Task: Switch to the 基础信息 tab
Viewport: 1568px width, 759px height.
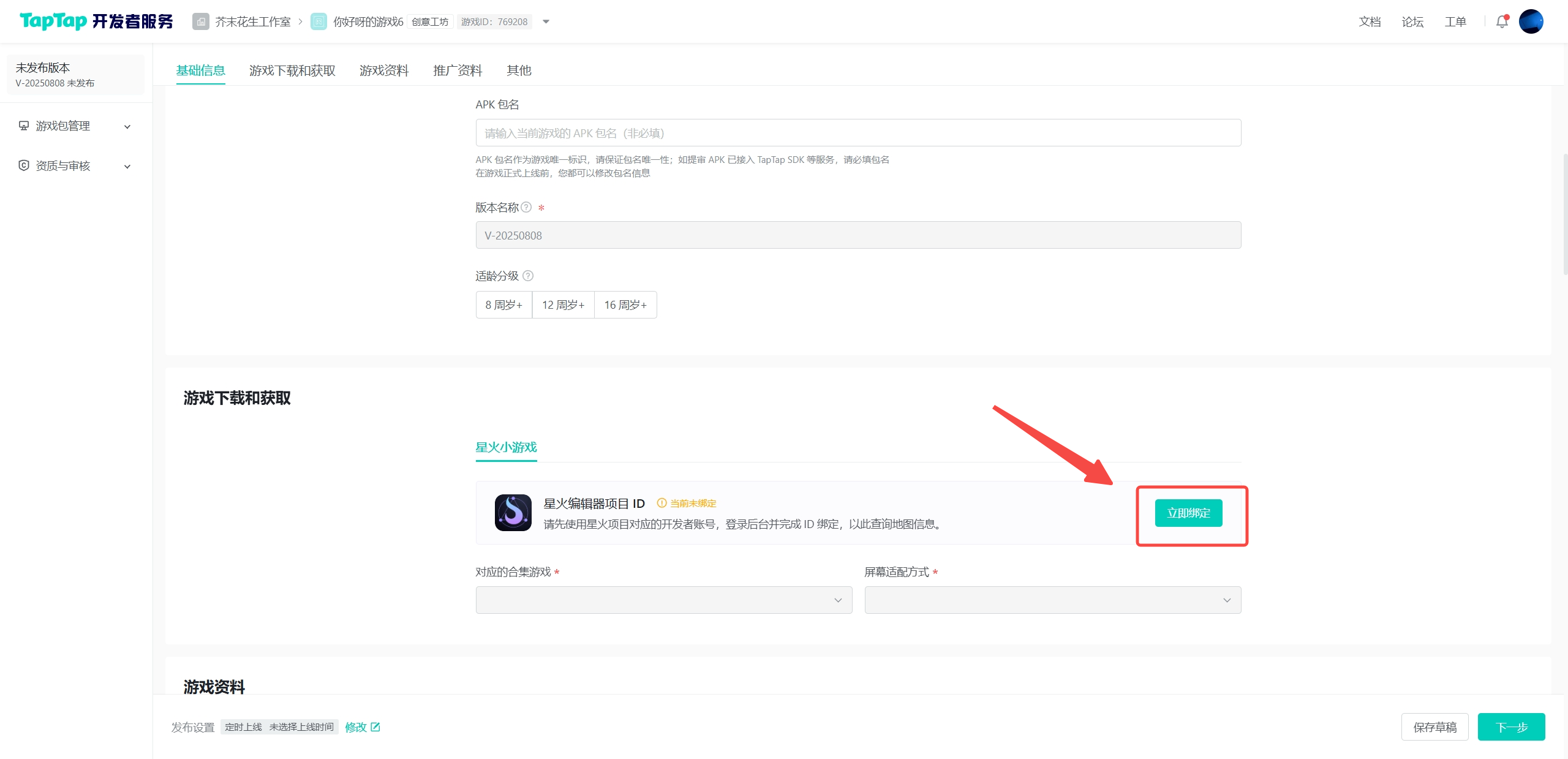Action: click(201, 70)
